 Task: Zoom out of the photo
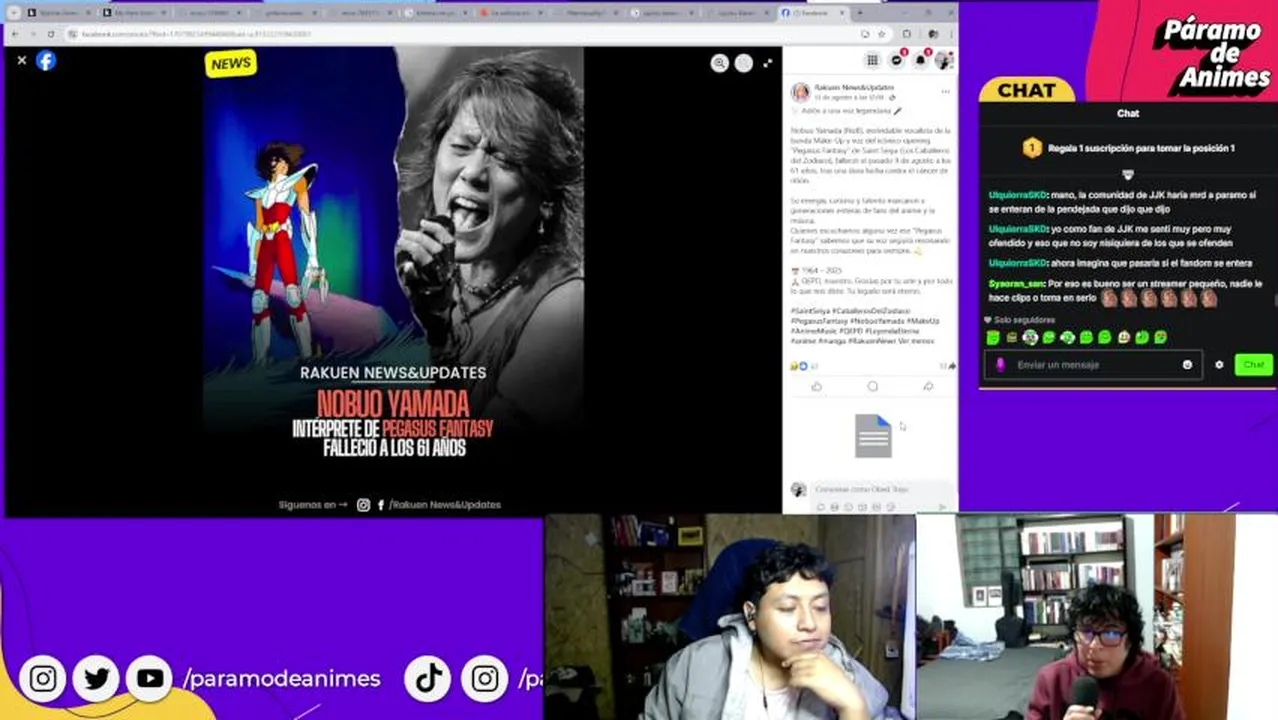743,63
